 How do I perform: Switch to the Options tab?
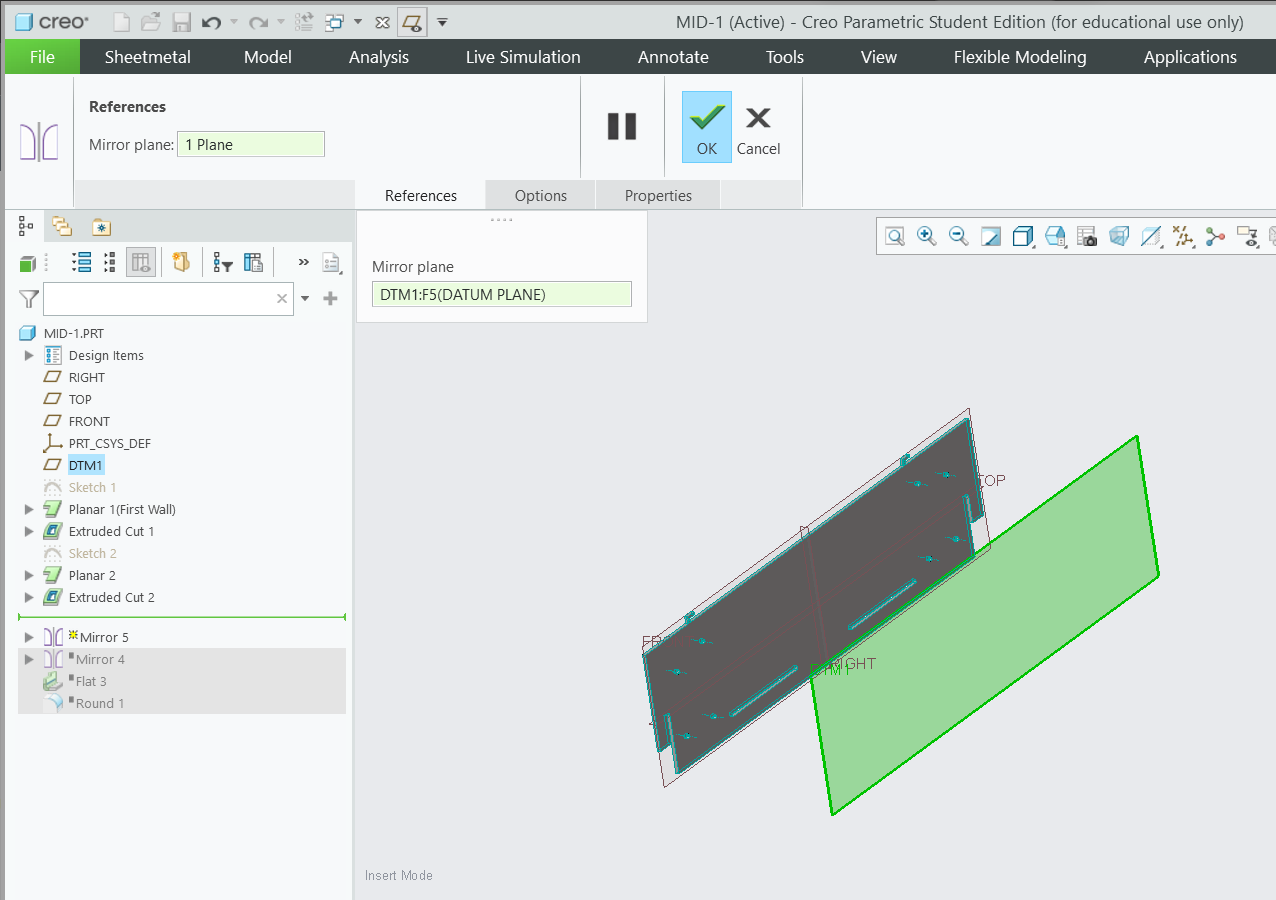point(540,194)
